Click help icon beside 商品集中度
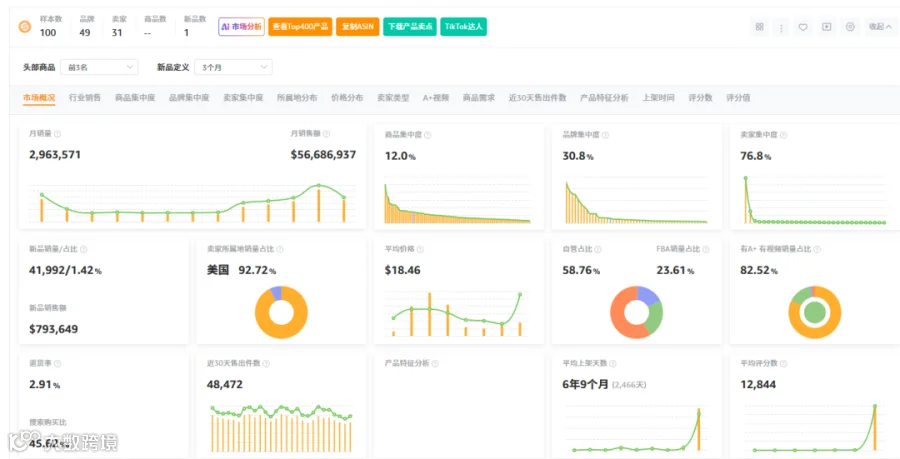The height and width of the screenshot is (459, 900). tap(428, 135)
